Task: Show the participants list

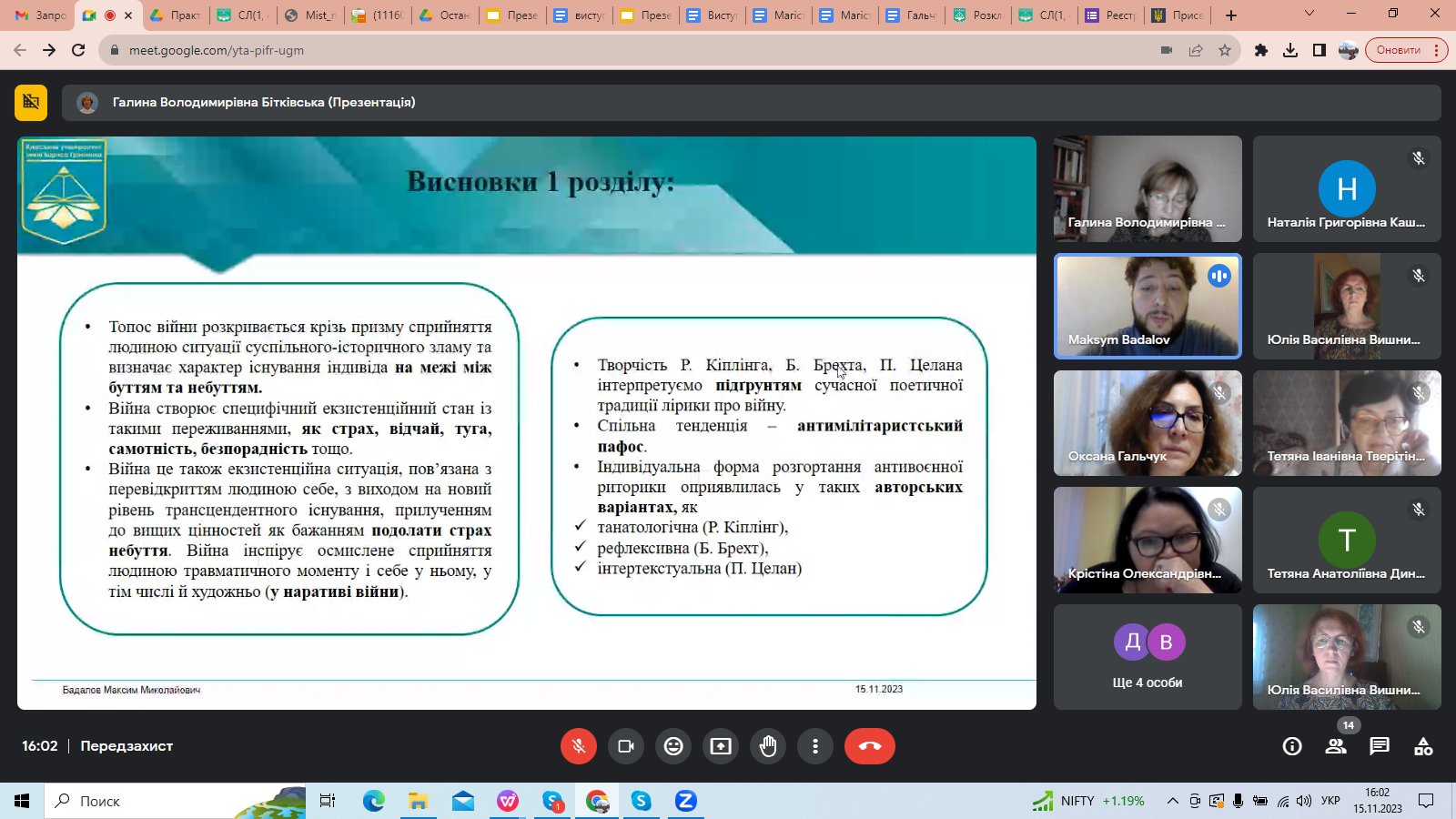Action: coord(1335,747)
